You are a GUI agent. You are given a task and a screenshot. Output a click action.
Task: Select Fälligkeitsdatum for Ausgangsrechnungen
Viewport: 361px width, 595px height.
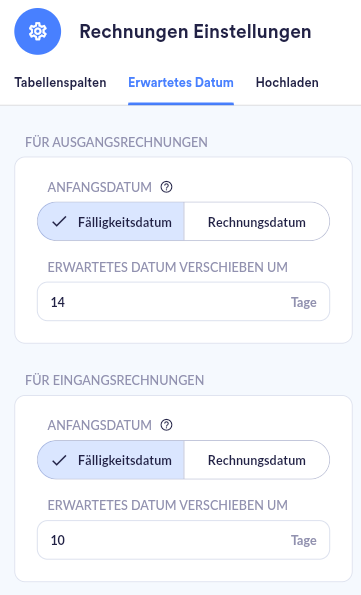[111, 222]
